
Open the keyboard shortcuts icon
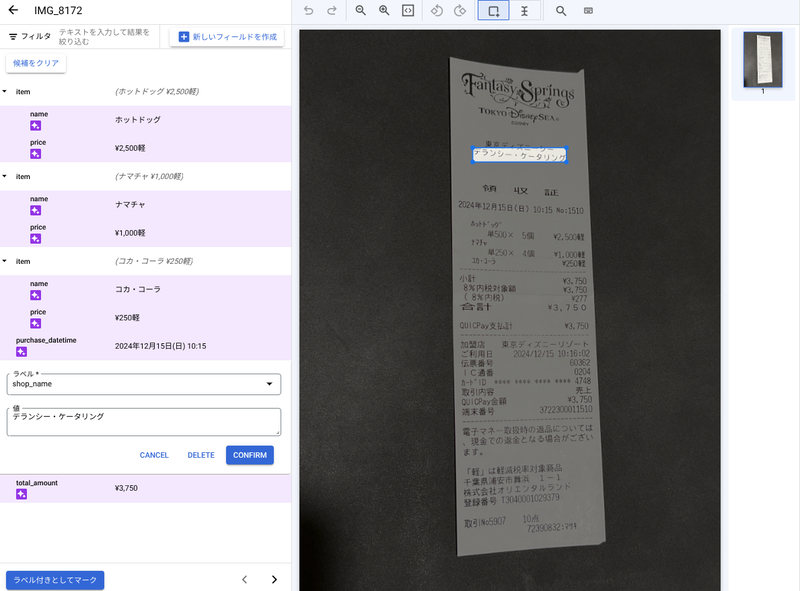[x=588, y=11]
